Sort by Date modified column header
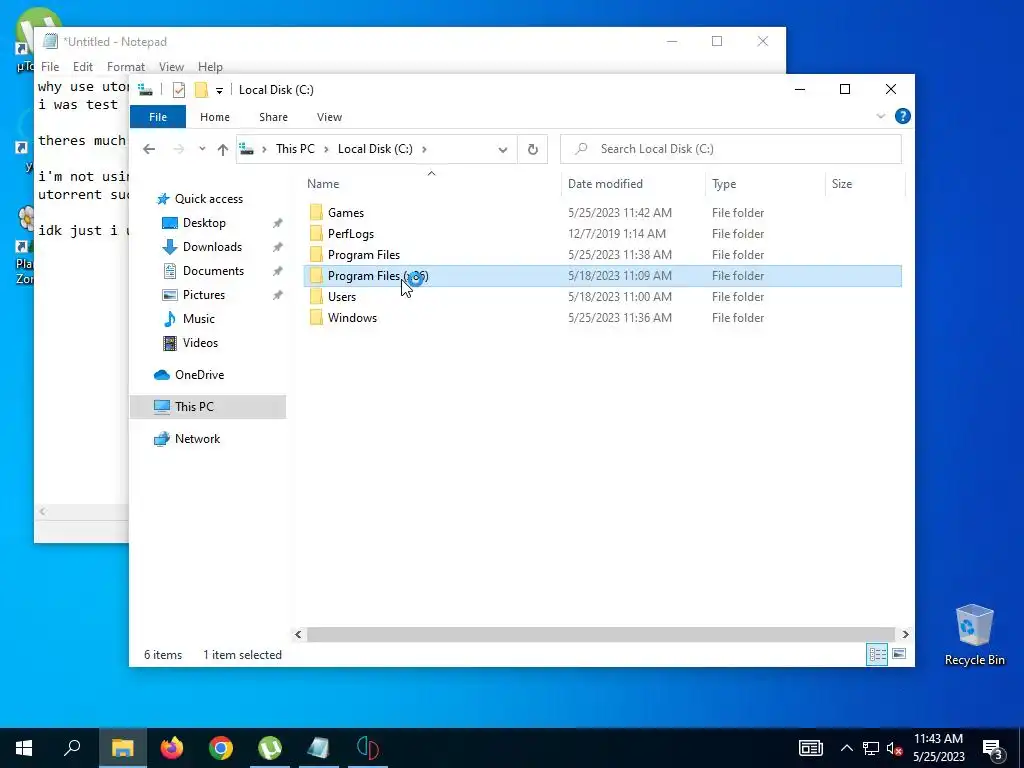1024x768 pixels. click(x=633, y=184)
